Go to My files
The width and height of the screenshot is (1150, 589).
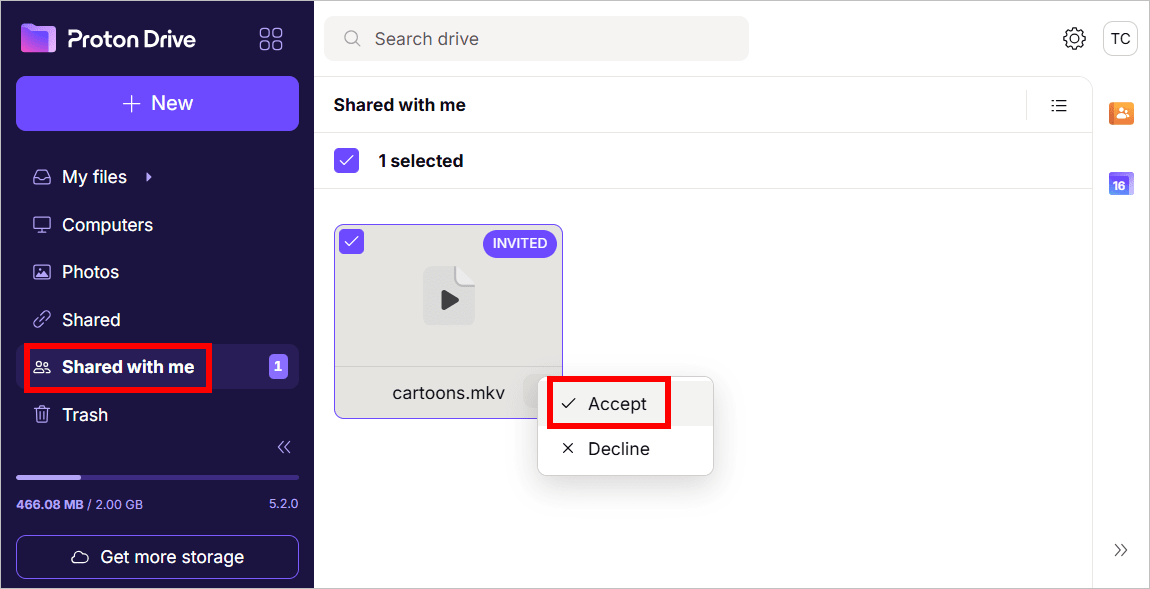click(94, 177)
